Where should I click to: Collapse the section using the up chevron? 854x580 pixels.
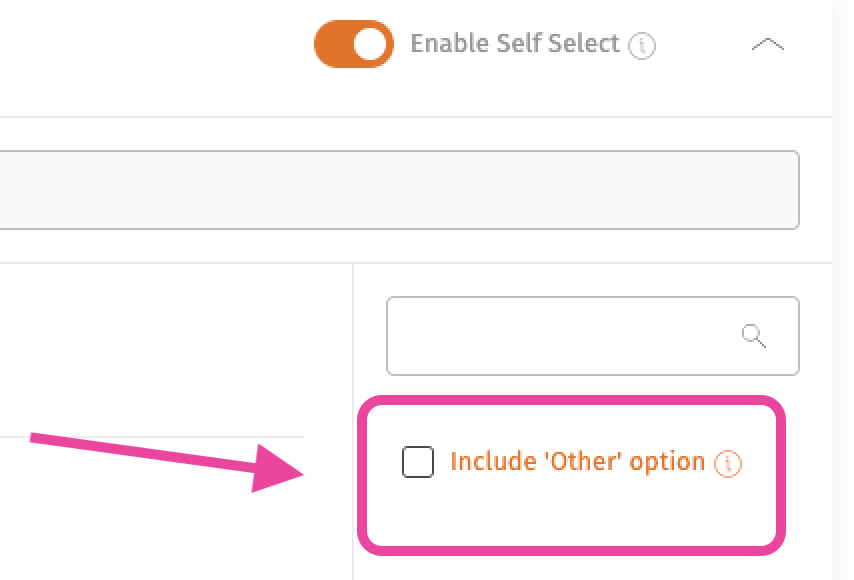point(767,45)
